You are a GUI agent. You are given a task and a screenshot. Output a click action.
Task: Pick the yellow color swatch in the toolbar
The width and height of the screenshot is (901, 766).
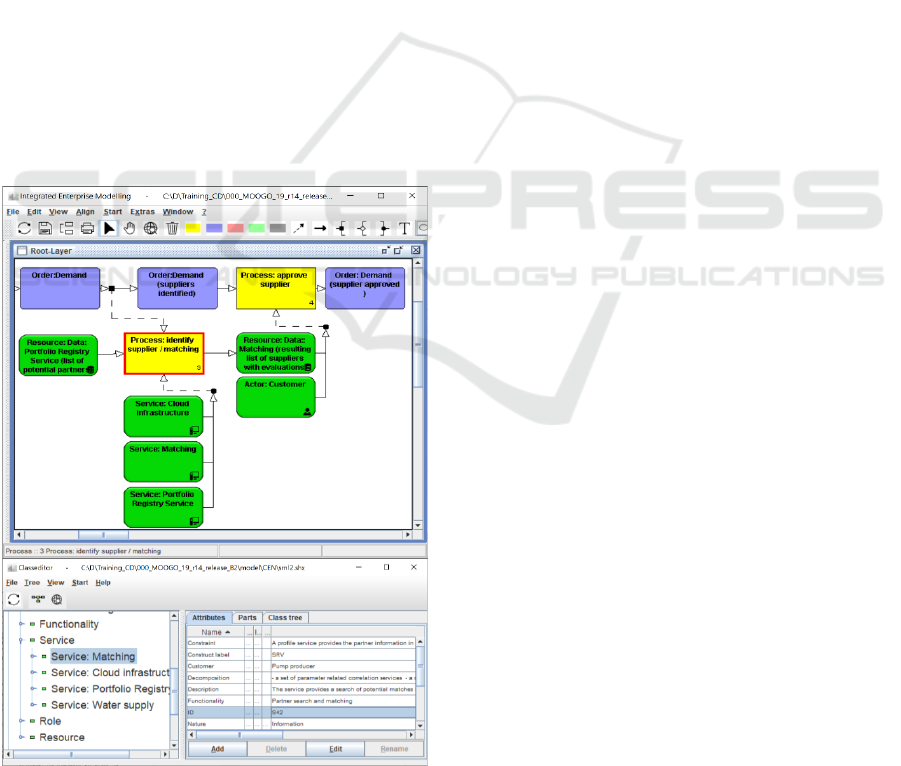(x=193, y=228)
